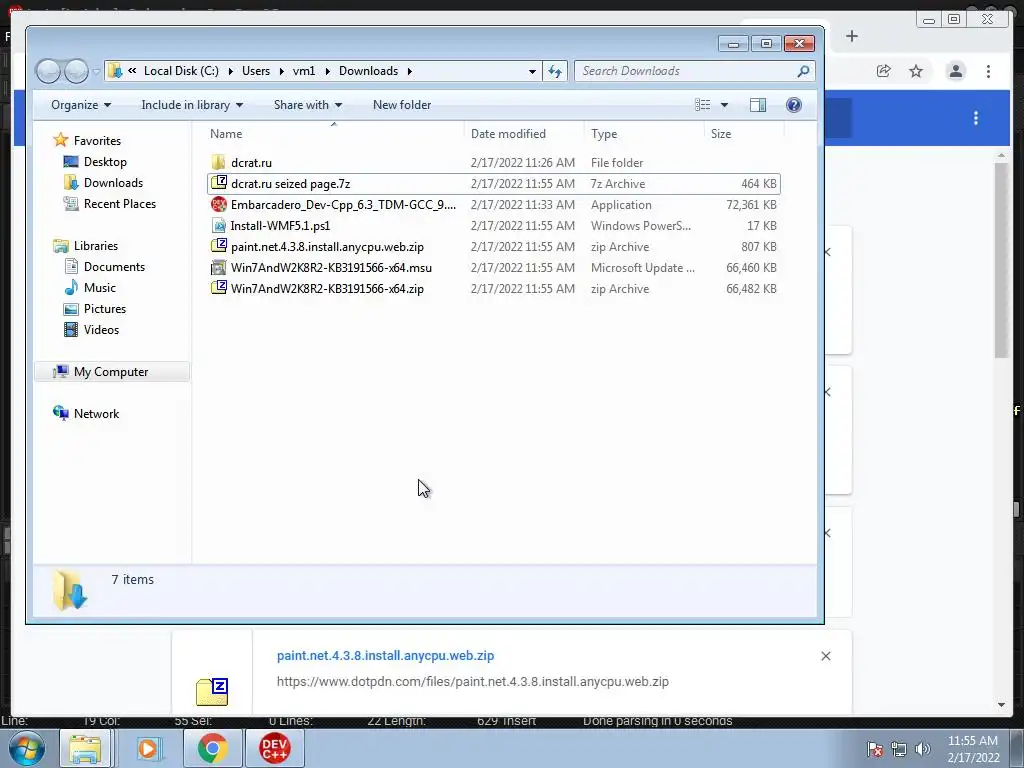Select Win7AndW2K8R2-KB3191566-x64.zip file icon

coord(219,288)
